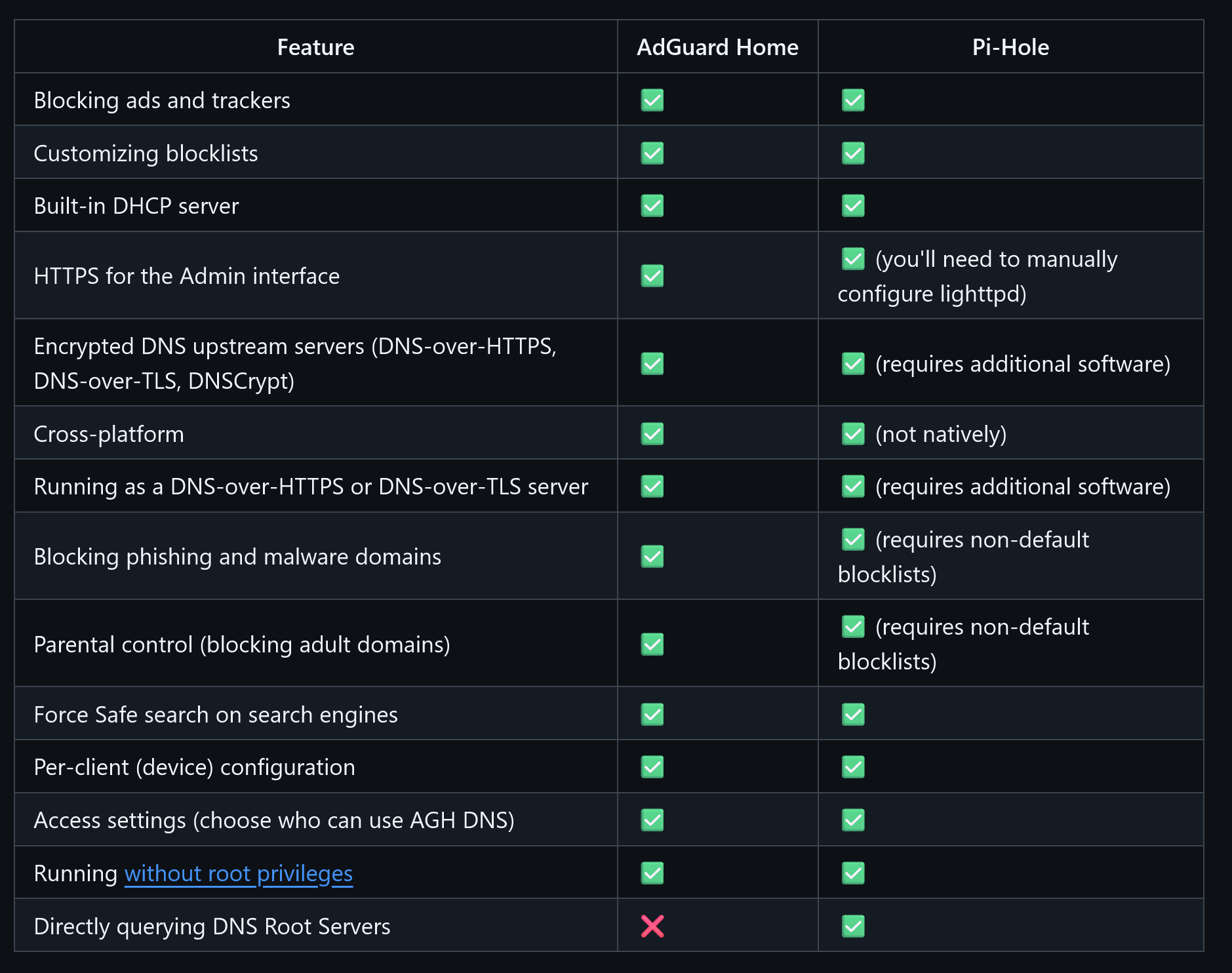Click the 'AdGuard Home' column header
The width and height of the screenshot is (1232, 973).
click(717, 47)
